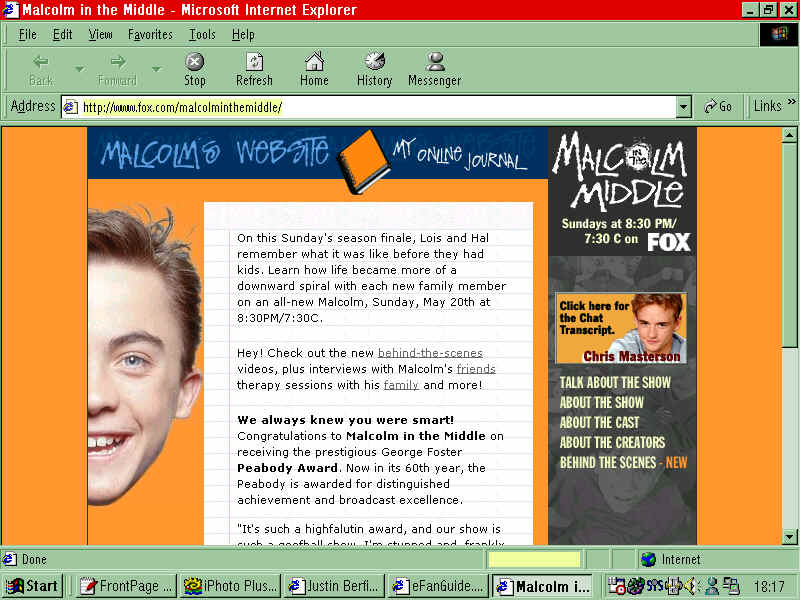Open the Back history dropdown arrow
Image resolution: width=800 pixels, height=600 pixels.
point(80,68)
